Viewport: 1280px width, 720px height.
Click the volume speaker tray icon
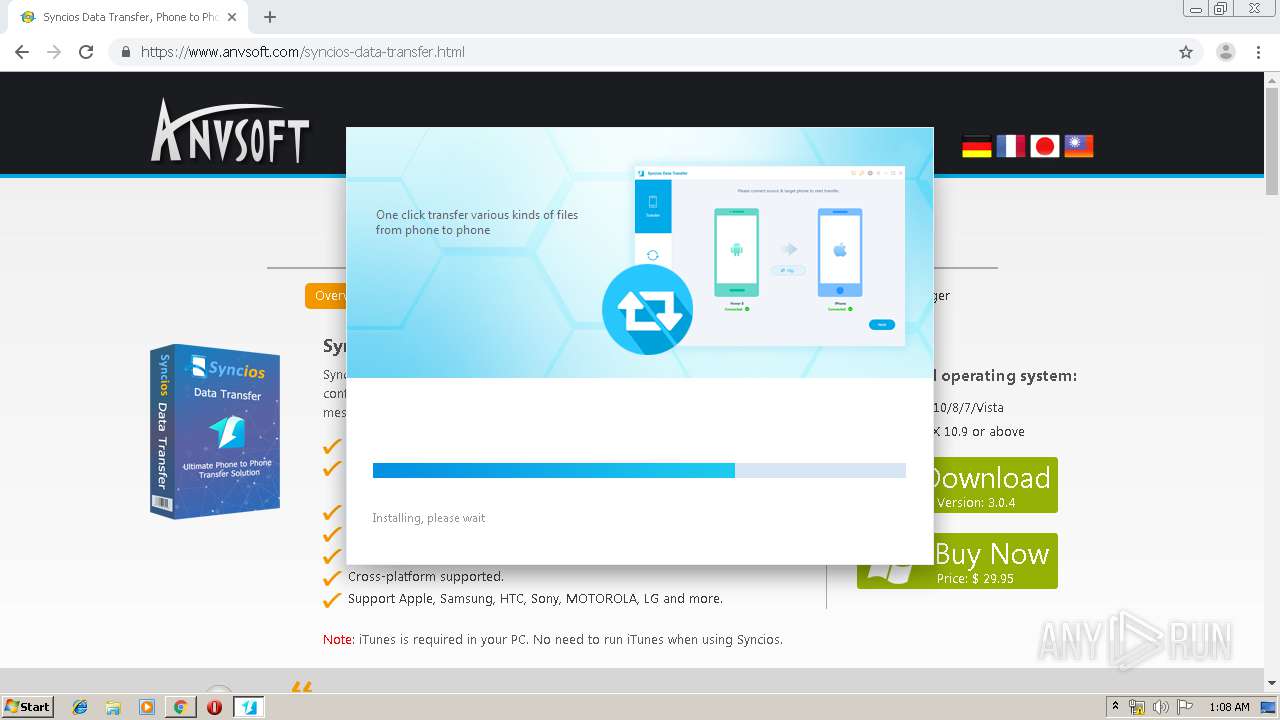tap(1160, 707)
